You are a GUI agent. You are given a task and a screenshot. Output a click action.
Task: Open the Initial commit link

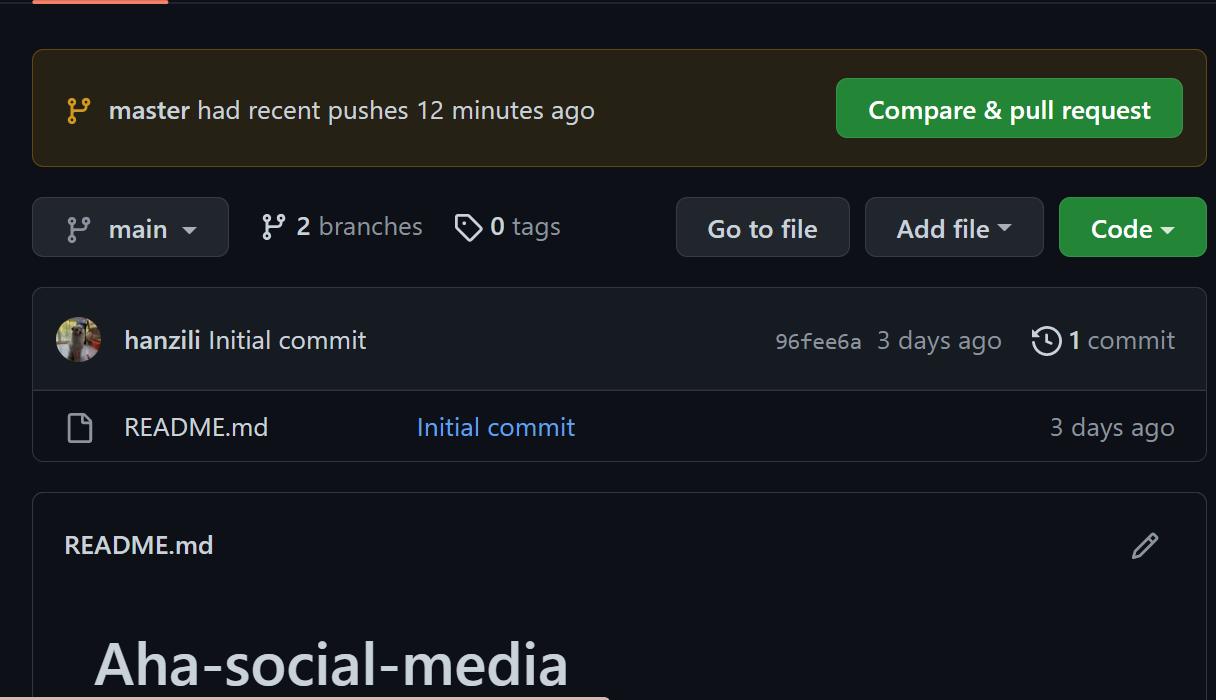pos(495,427)
